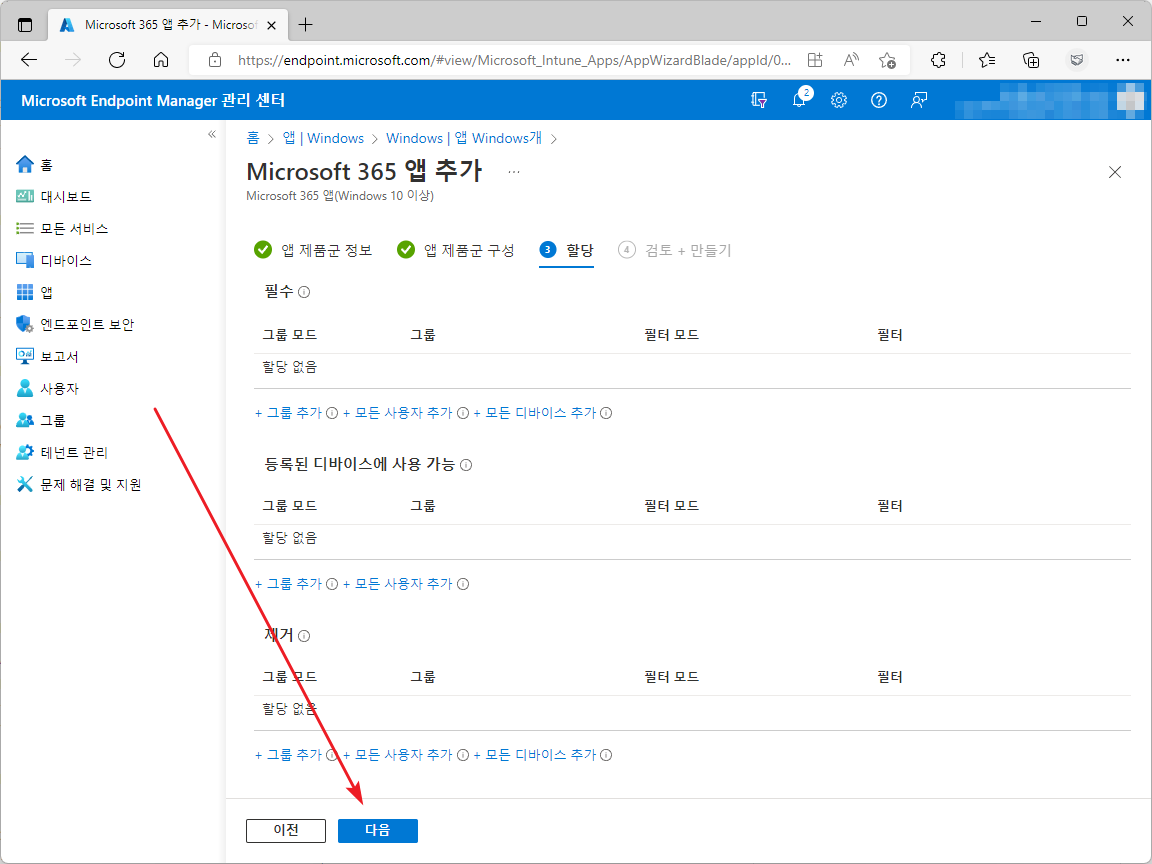The width and height of the screenshot is (1152, 864).
Task: Click the 앱 | Windows breadcrumb link
Action: coord(323,138)
